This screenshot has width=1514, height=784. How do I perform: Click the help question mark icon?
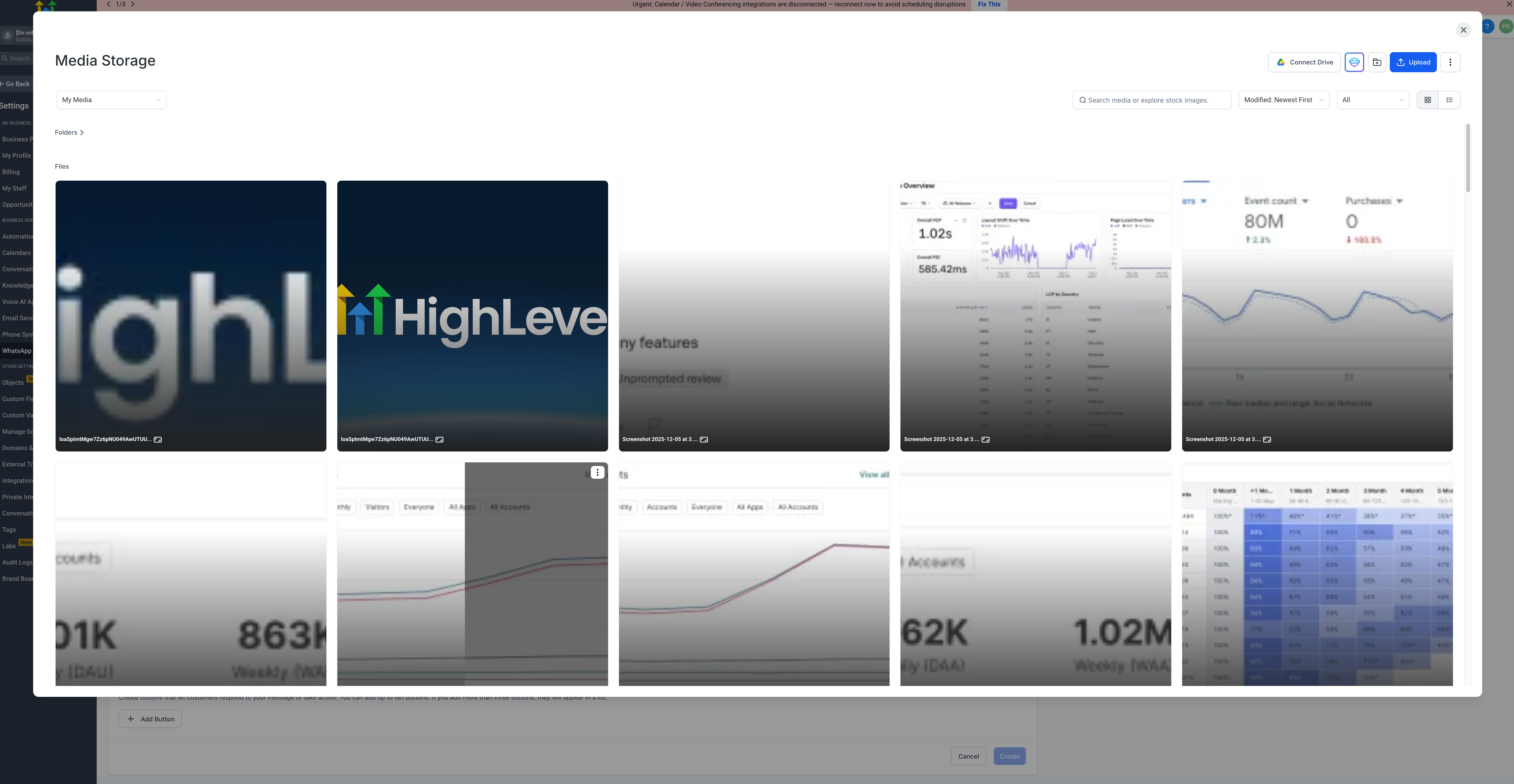pos(1487,27)
